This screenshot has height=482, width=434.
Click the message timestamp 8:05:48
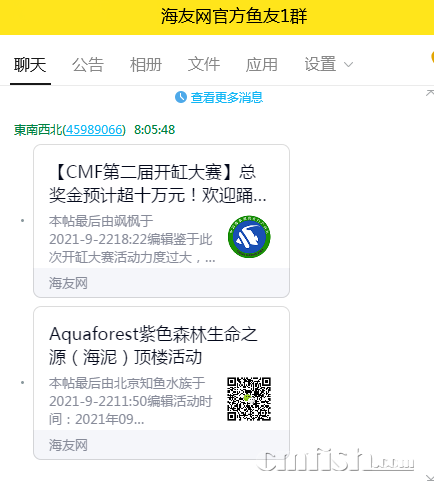(154, 130)
